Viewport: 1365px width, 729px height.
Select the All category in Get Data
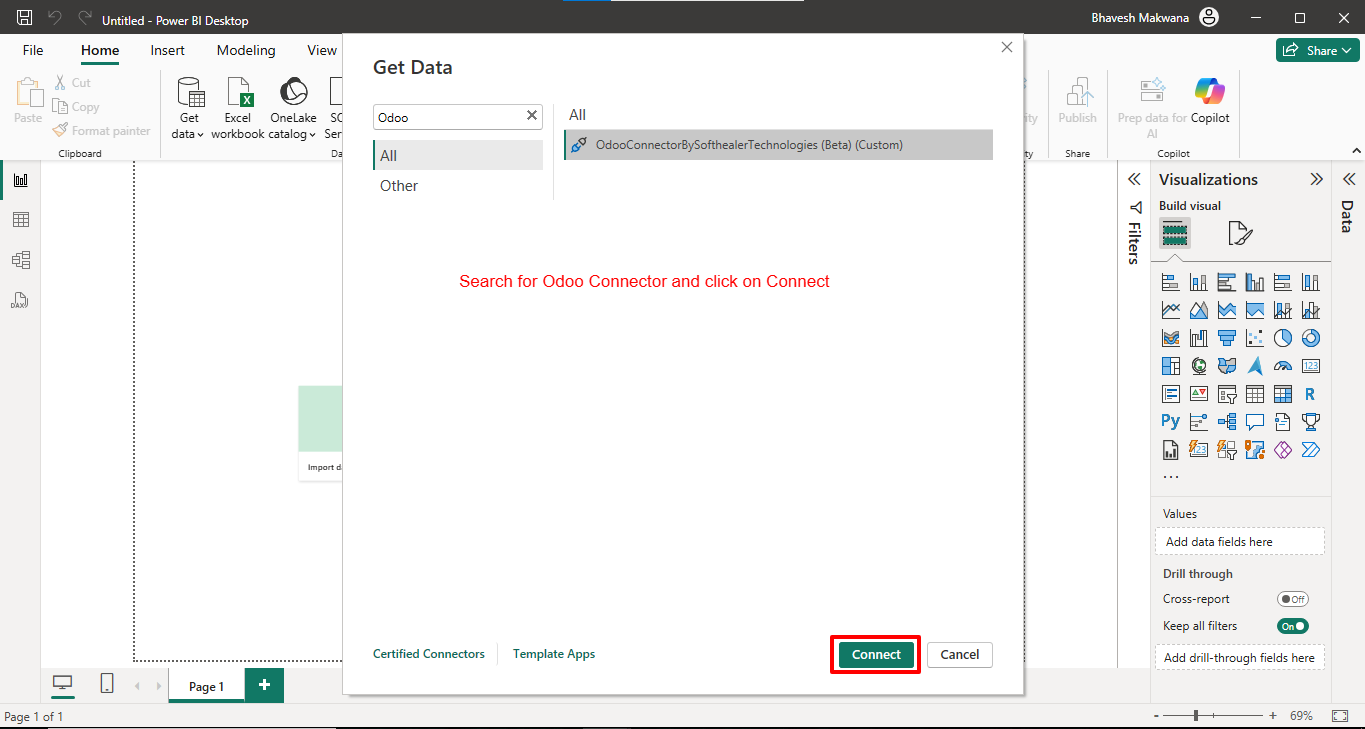(x=458, y=155)
